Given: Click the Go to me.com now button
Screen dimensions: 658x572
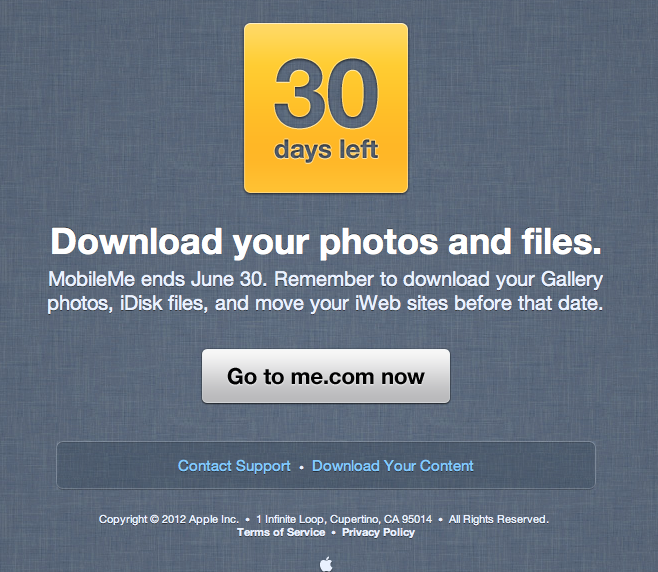Looking at the screenshot, I should tap(326, 376).
